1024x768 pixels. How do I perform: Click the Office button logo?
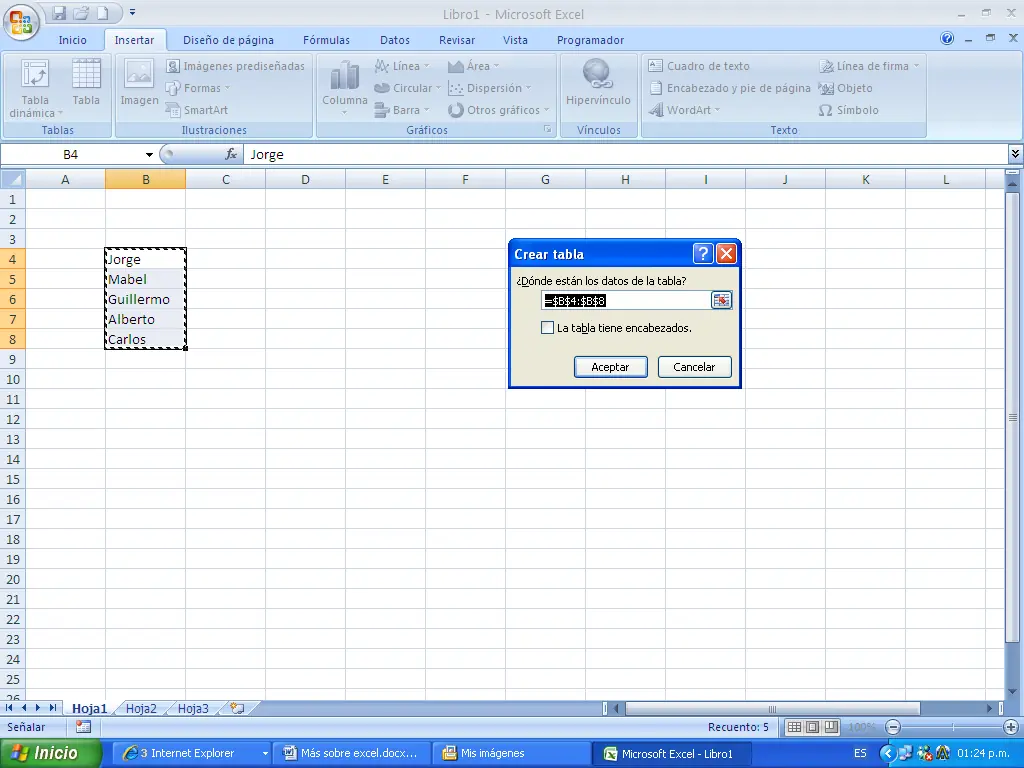pyautogui.click(x=21, y=22)
